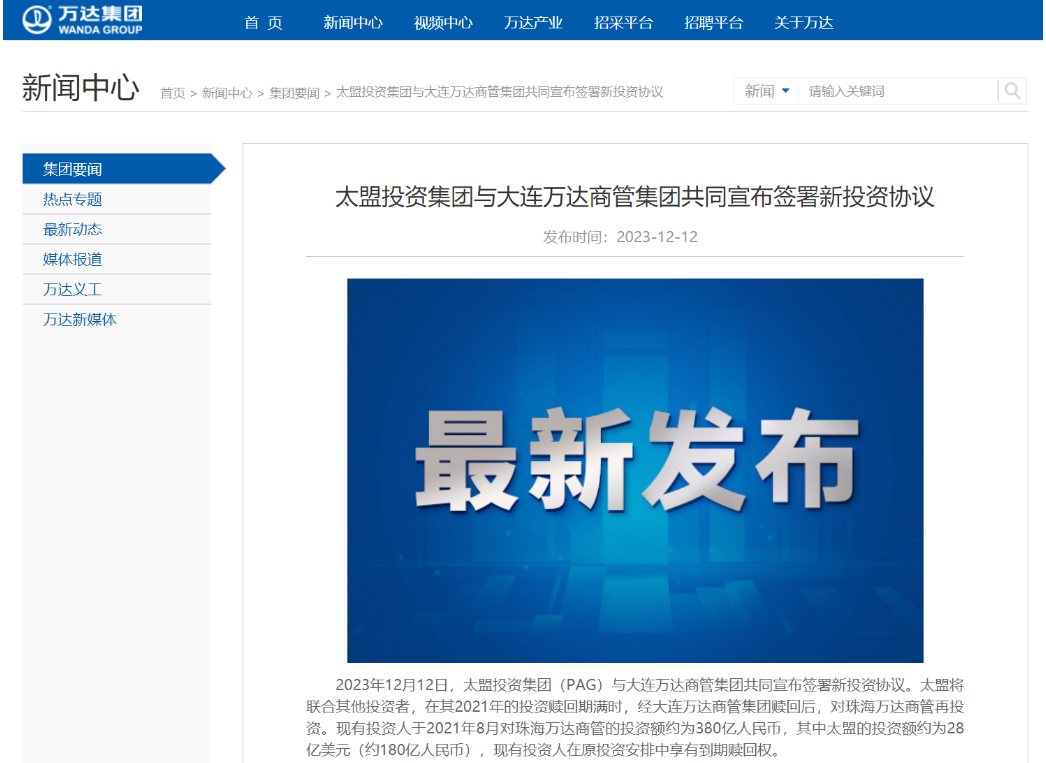This screenshot has height=763, width=1046.
Task: Click 首页 breadcrumb link
Action: click(172, 93)
